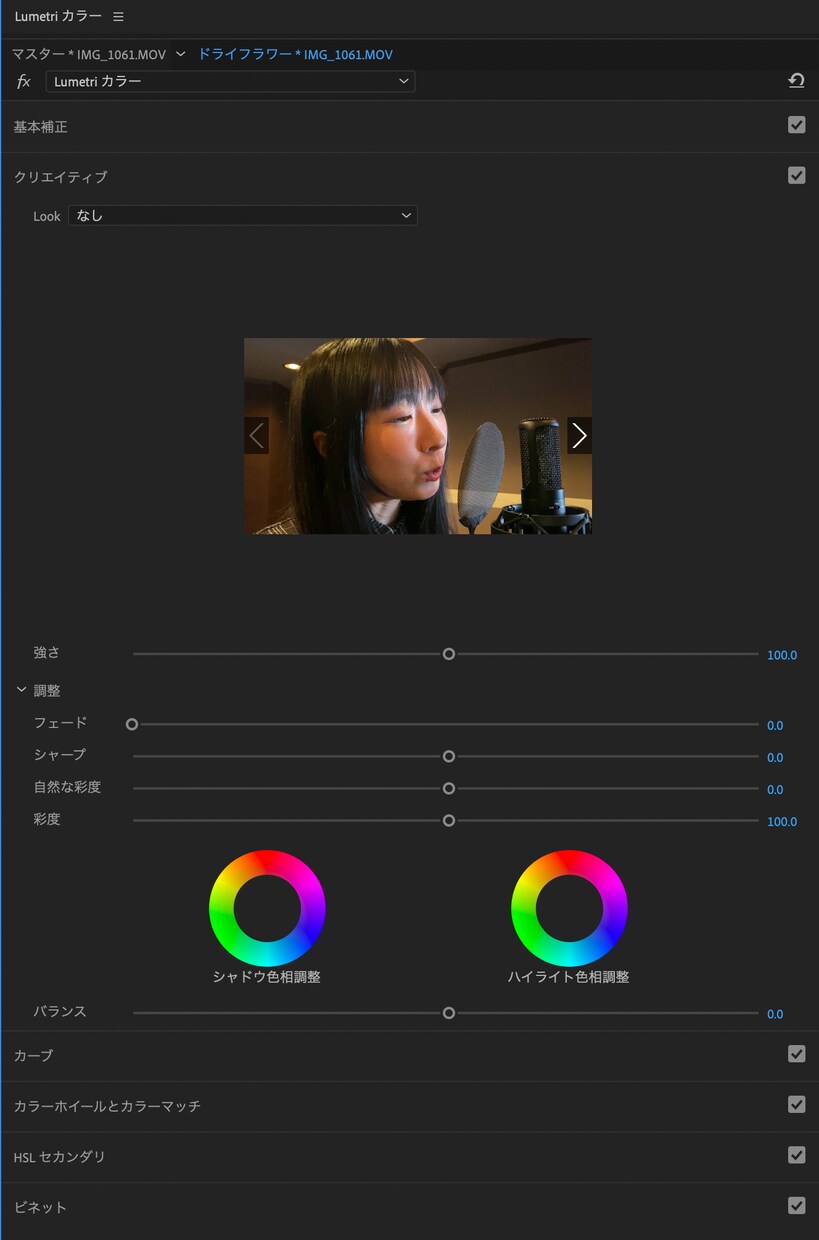
Task: Click the バランス value 0.0
Action: [775, 1014]
